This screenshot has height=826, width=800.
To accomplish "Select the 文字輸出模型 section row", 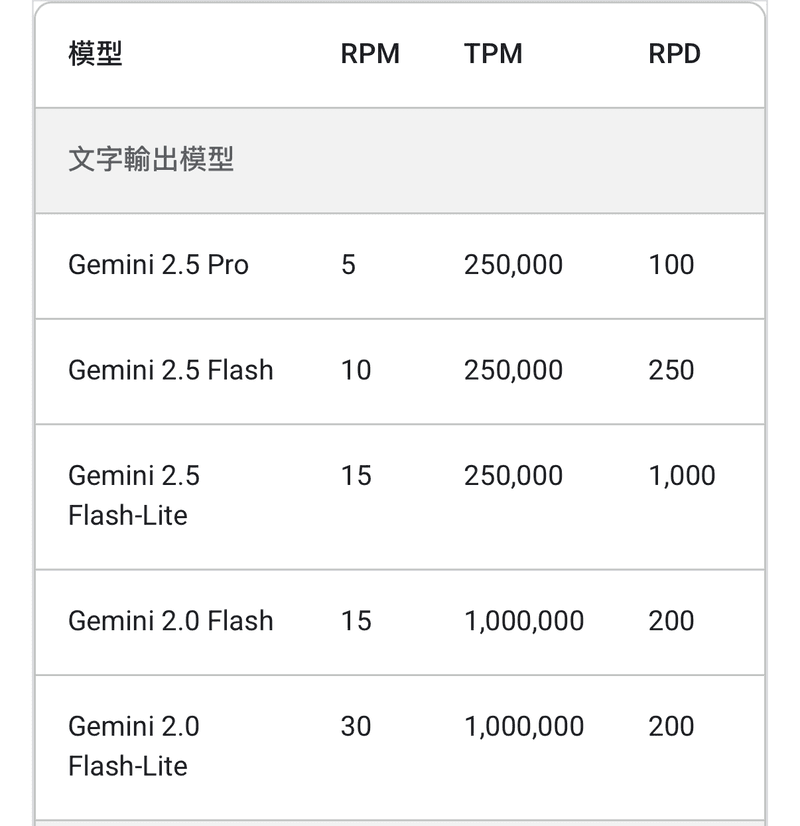I will tap(400, 160).
